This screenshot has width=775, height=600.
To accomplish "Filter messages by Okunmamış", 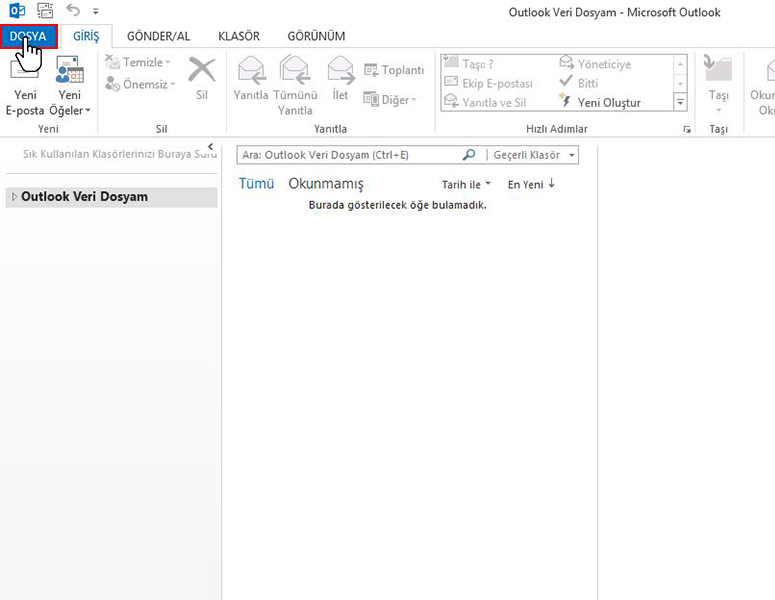I will click(326, 184).
